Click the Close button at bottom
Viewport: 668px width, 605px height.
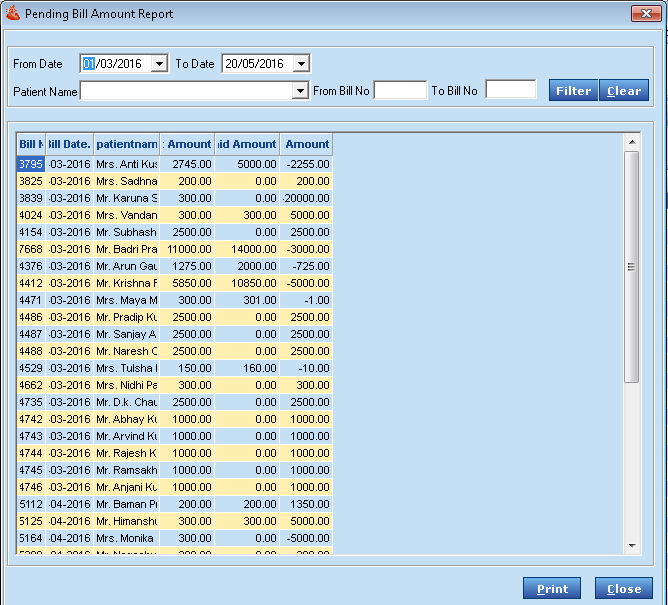623,589
